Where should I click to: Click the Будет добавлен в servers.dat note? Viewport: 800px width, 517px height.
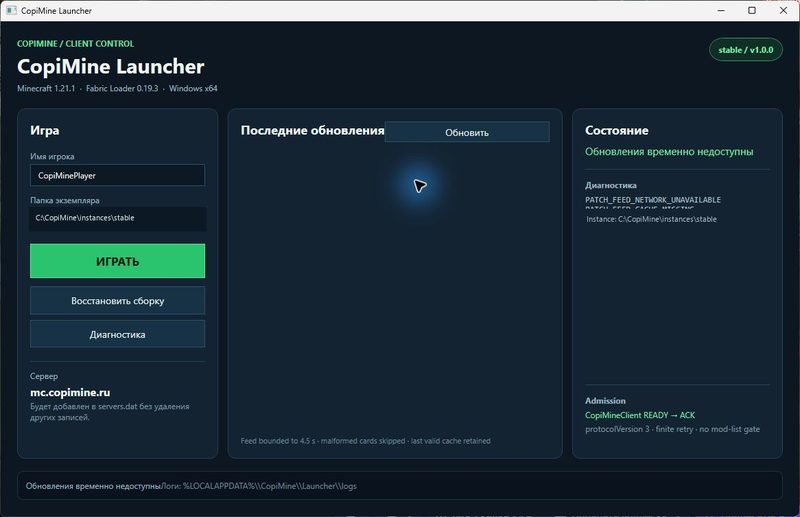[x=110, y=412]
